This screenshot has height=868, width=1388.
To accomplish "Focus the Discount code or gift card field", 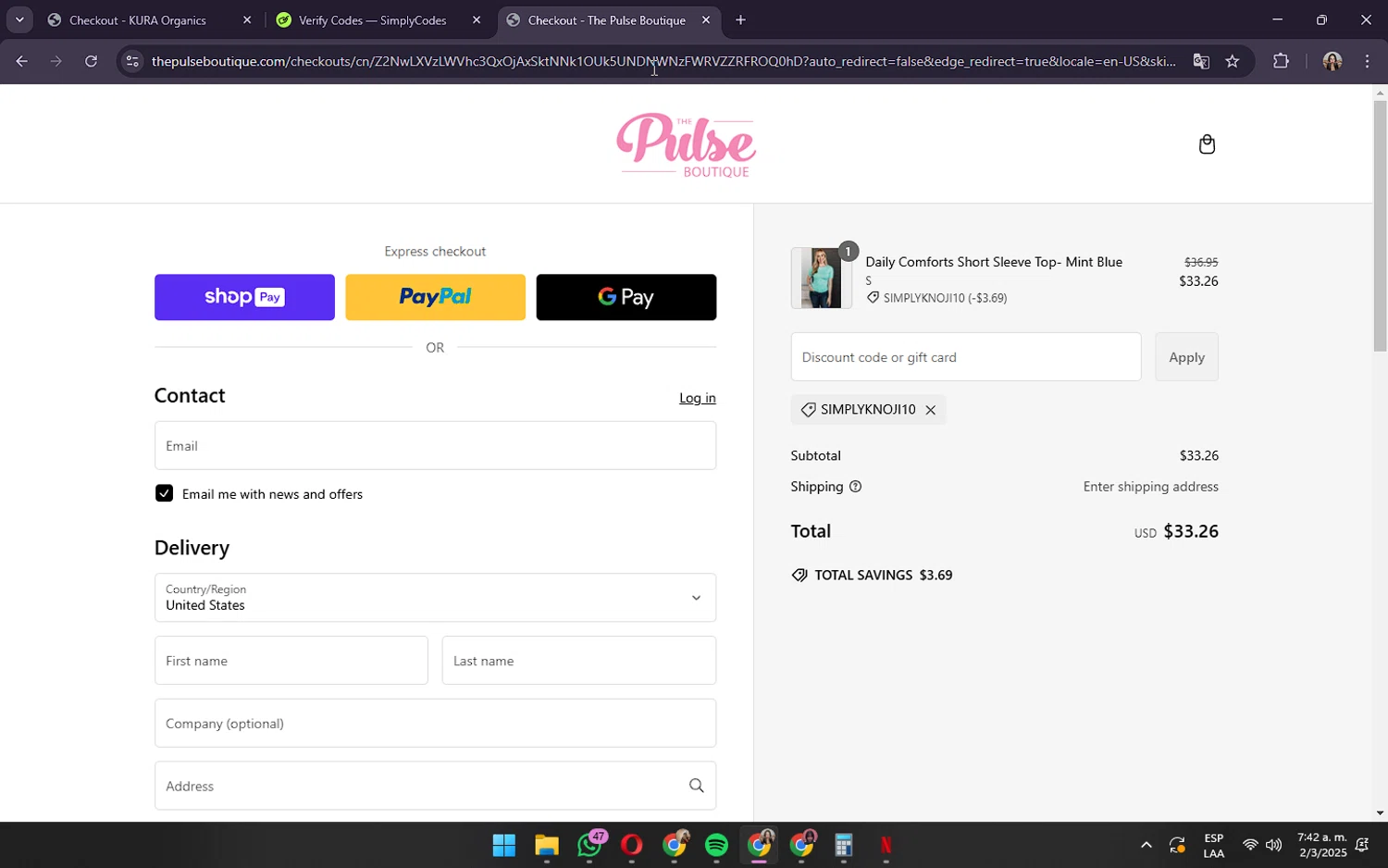I will [x=965, y=357].
